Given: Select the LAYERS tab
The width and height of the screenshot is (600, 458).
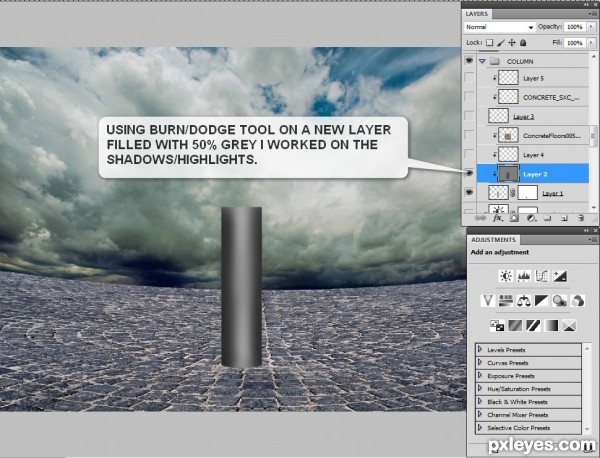Looking at the screenshot, I should [x=477, y=14].
